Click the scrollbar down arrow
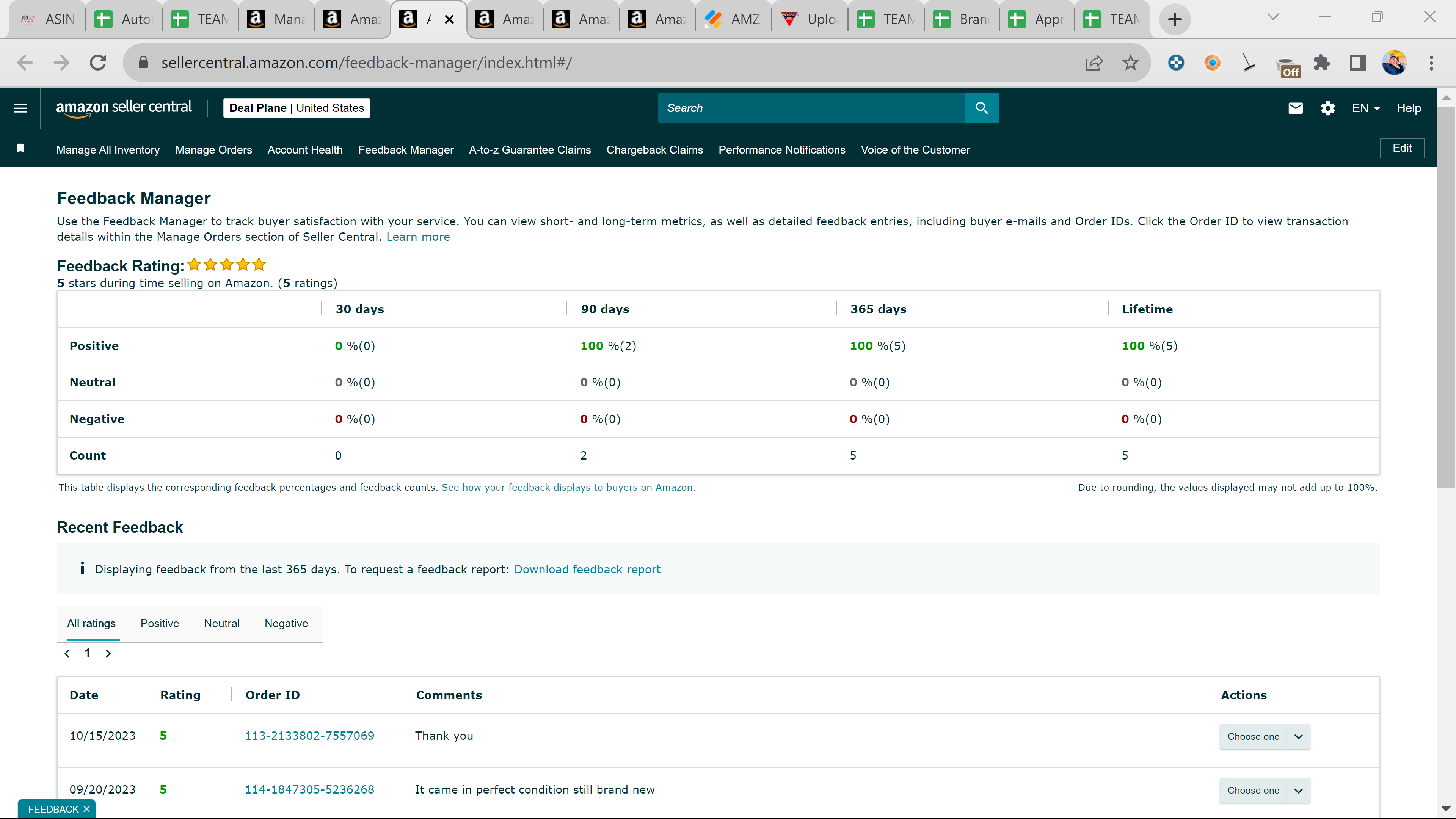This screenshot has width=1456, height=819. coord(1447,809)
